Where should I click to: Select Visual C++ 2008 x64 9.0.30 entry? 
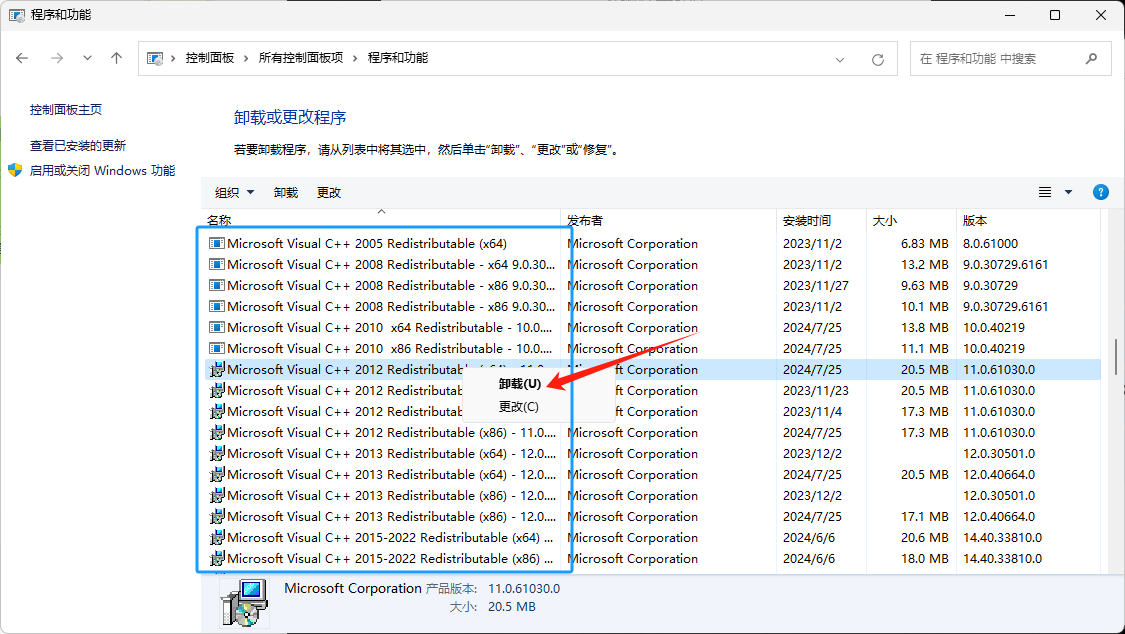point(391,264)
